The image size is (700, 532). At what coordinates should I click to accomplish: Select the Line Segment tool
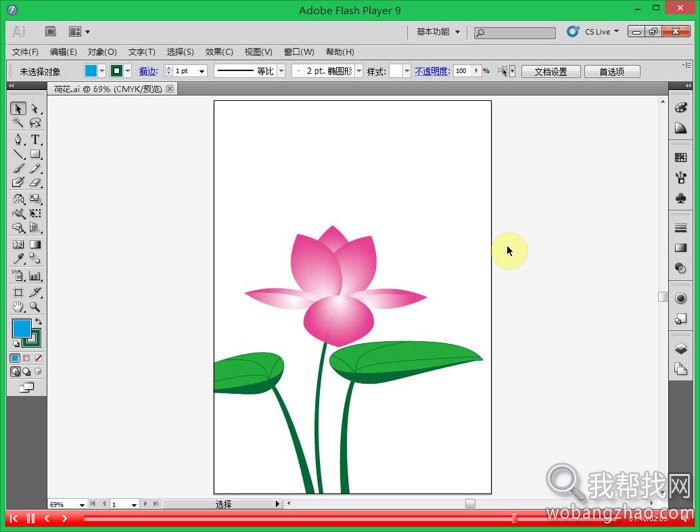click(x=18, y=154)
